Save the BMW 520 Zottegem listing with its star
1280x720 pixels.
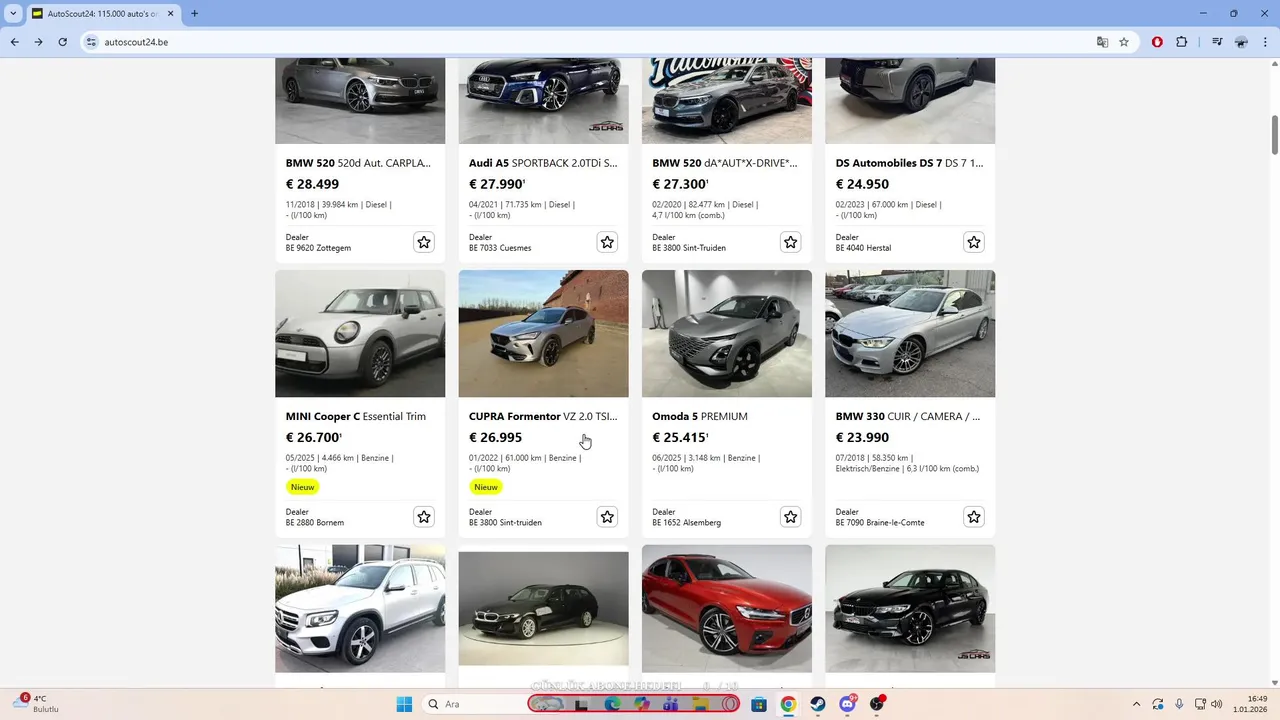424,242
